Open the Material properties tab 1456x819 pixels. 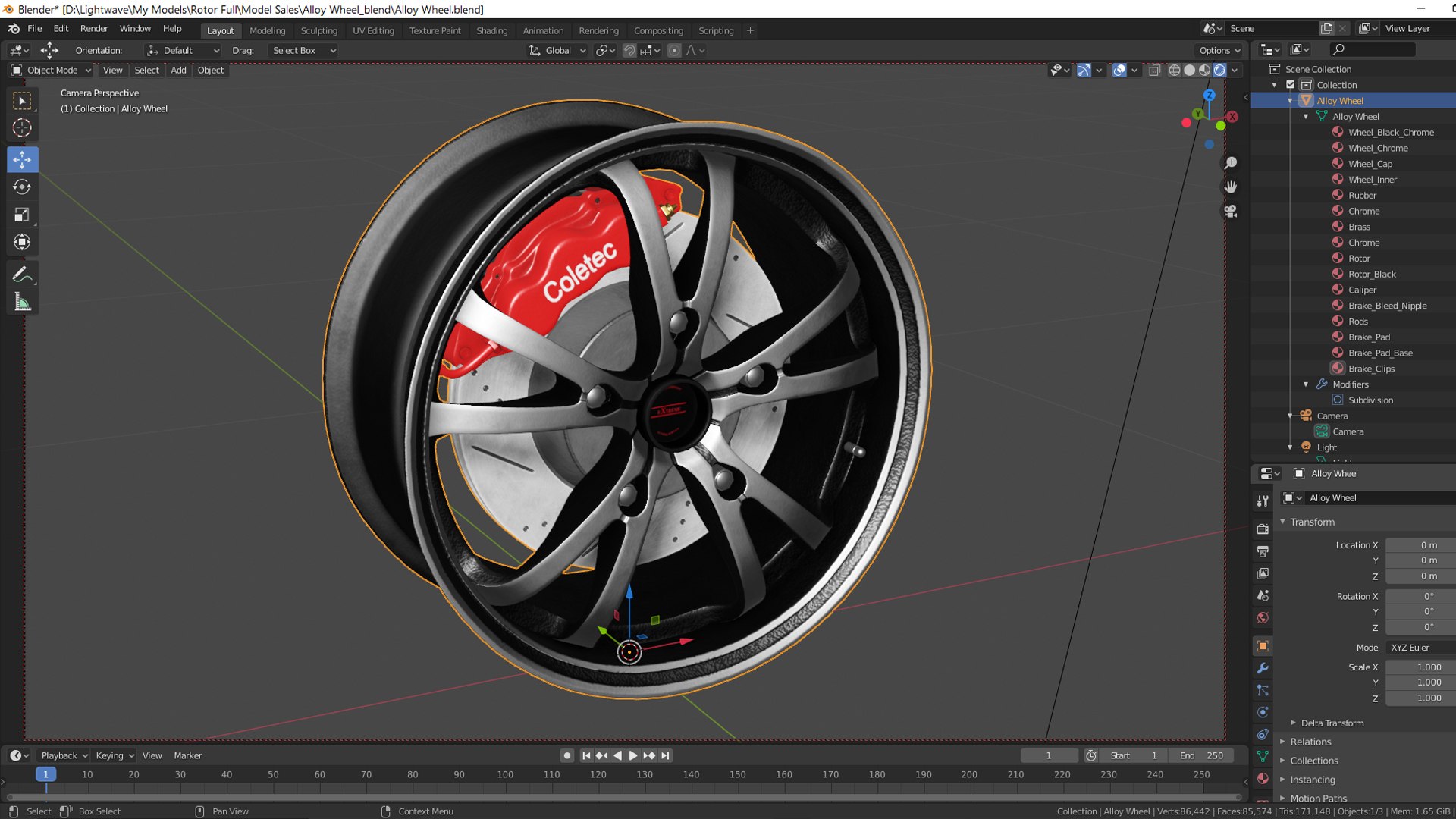(x=1263, y=778)
